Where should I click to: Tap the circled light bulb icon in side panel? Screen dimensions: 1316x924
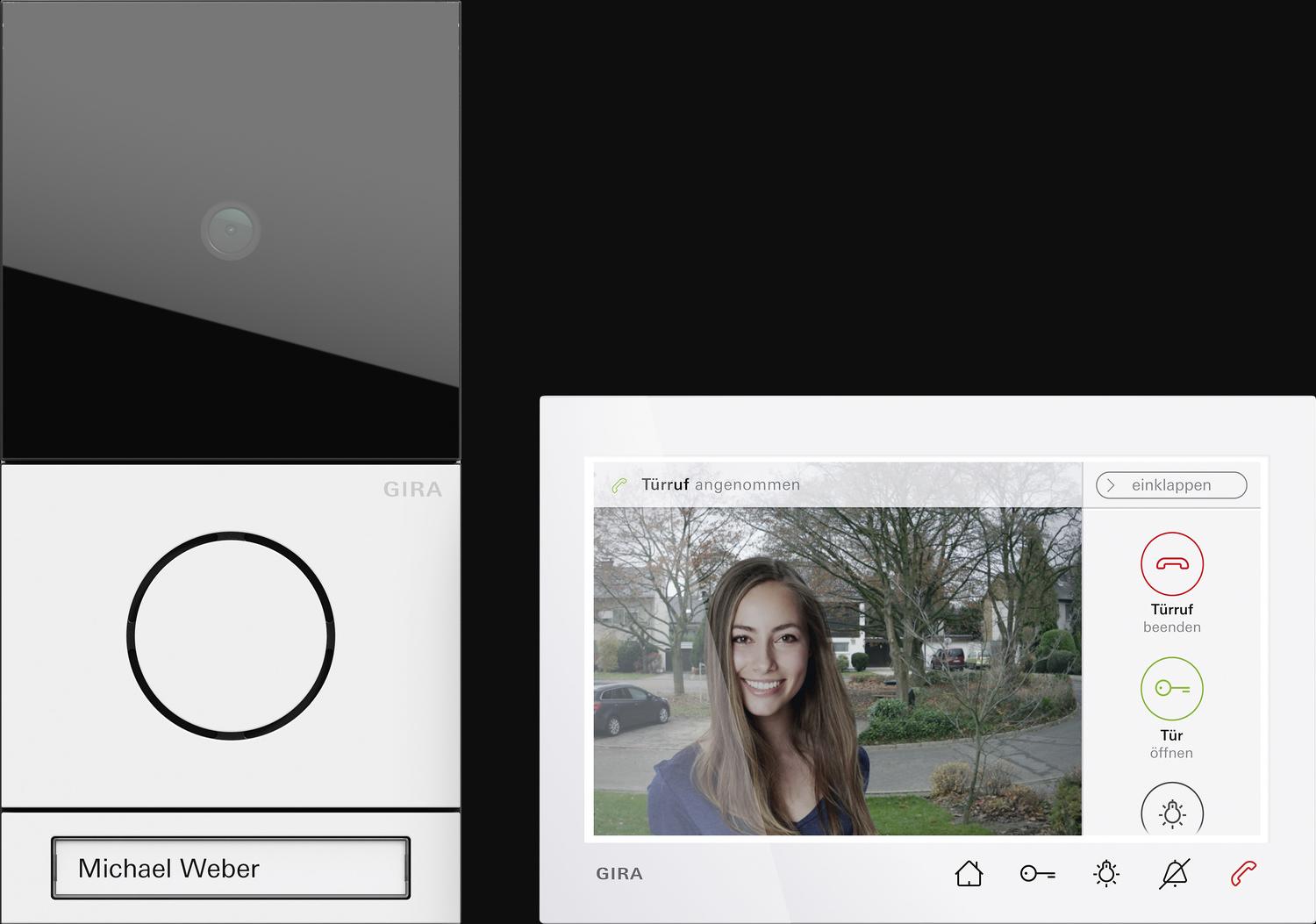[x=1171, y=813]
